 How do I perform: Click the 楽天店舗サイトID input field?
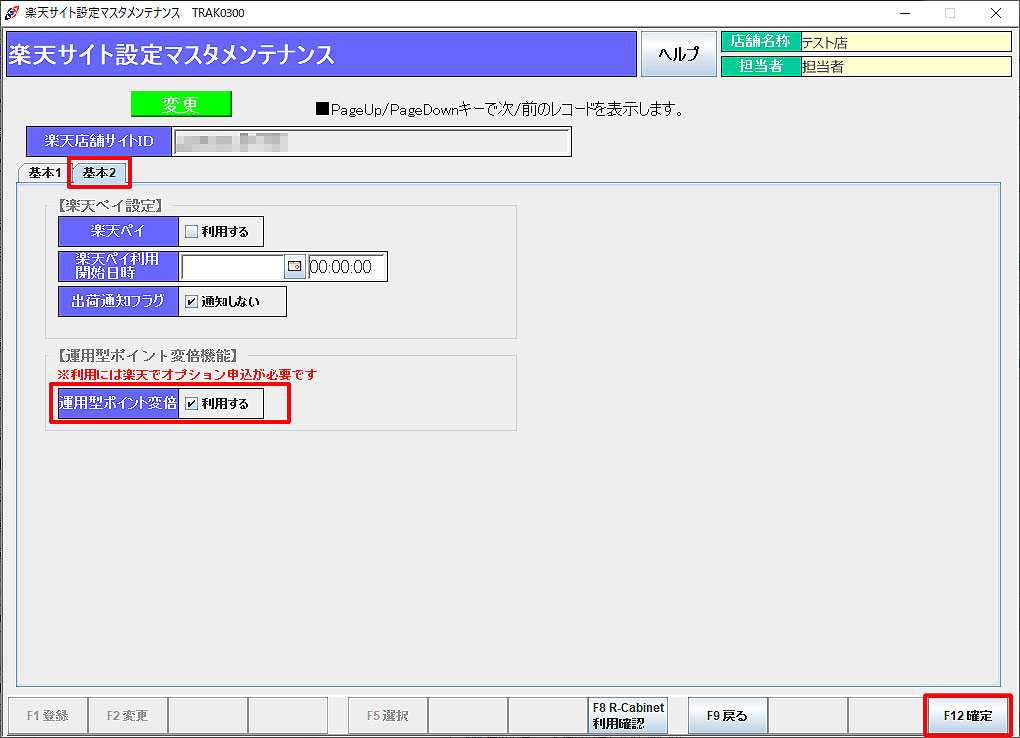click(371, 142)
